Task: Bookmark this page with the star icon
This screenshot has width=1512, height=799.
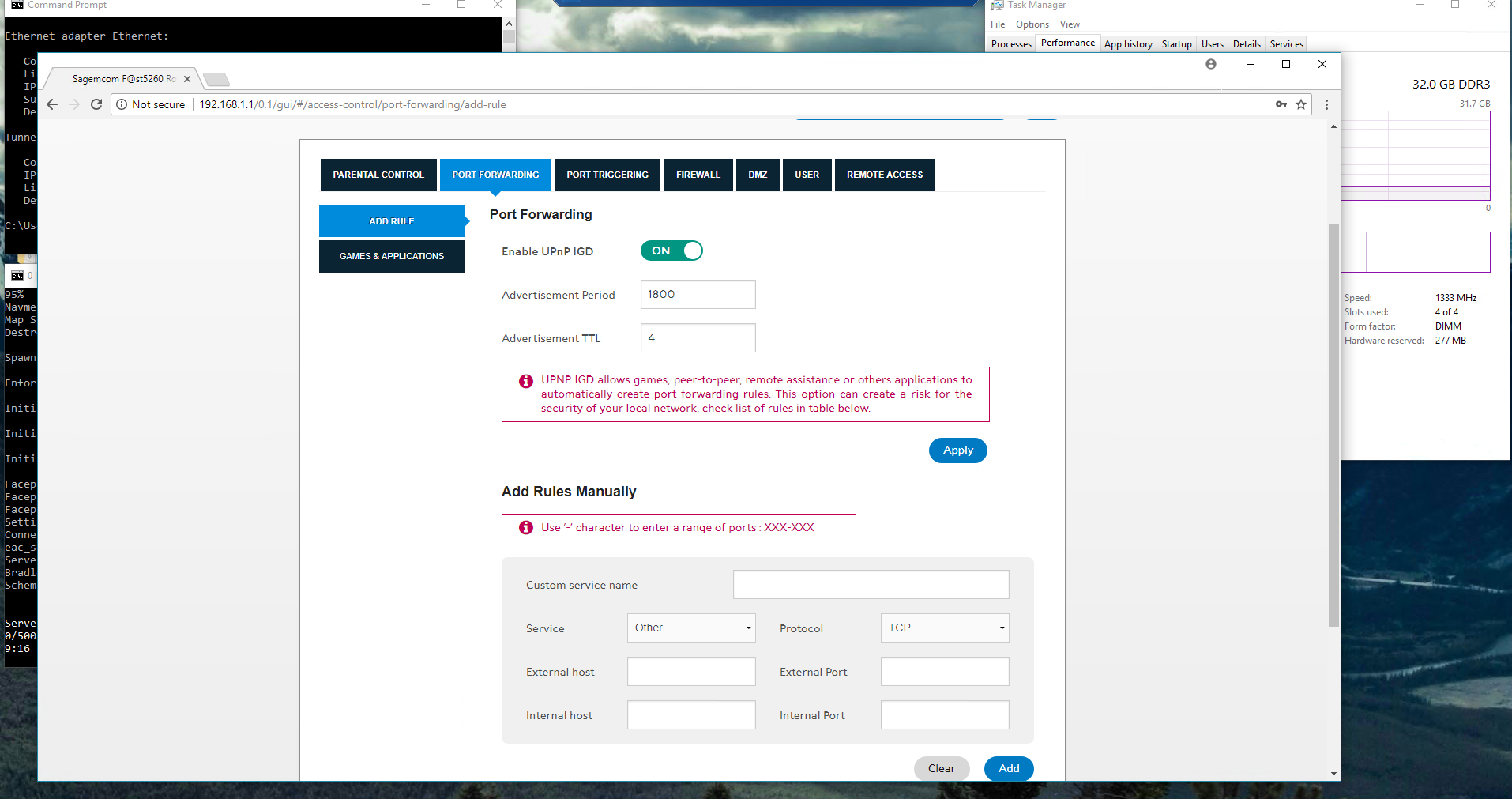Action: [1301, 104]
